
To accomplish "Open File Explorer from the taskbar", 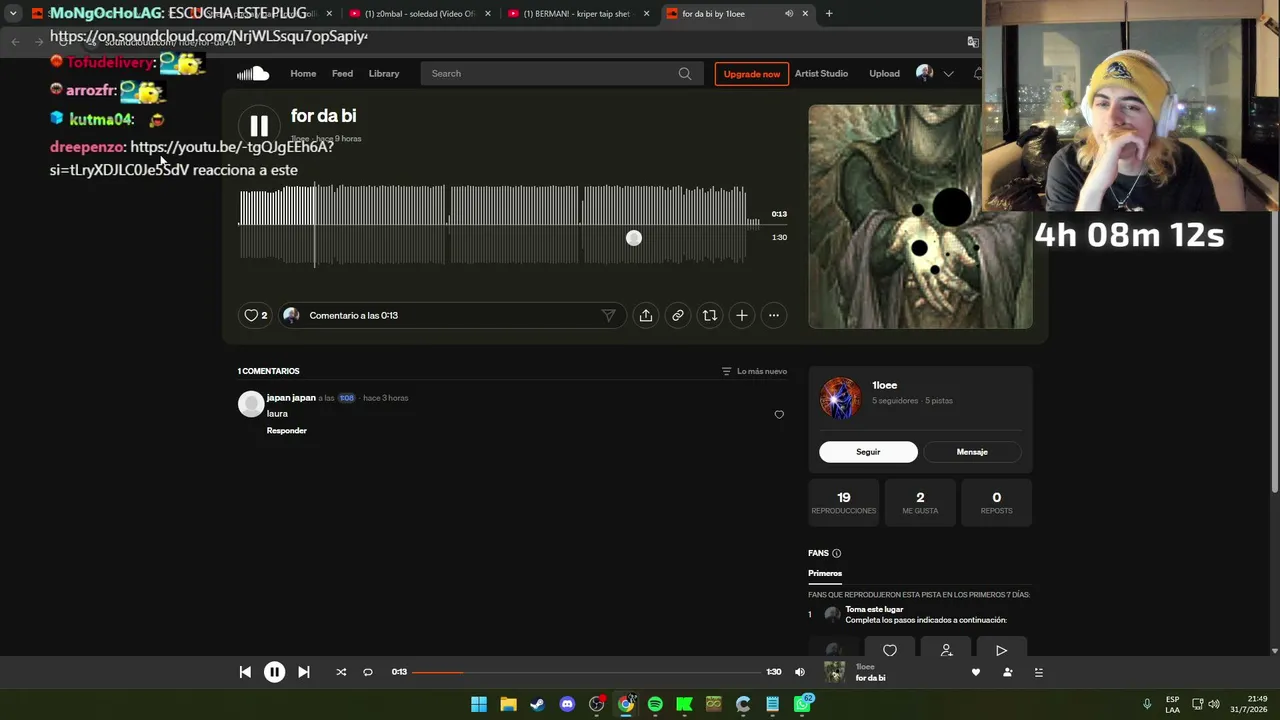I will click(508, 704).
